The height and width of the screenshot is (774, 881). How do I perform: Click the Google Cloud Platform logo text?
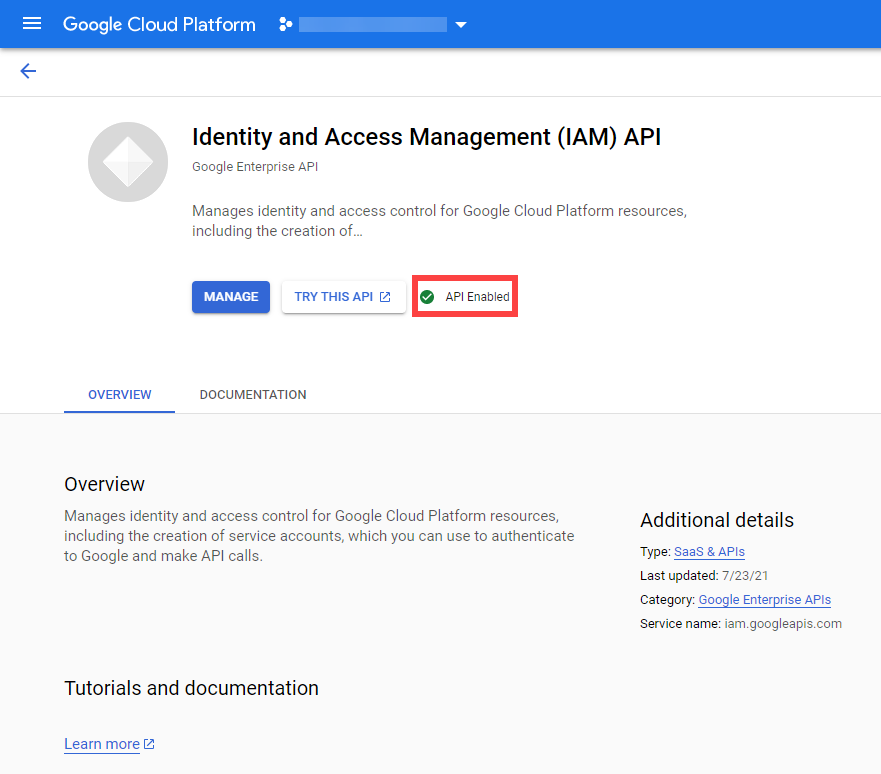tap(159, 24)
